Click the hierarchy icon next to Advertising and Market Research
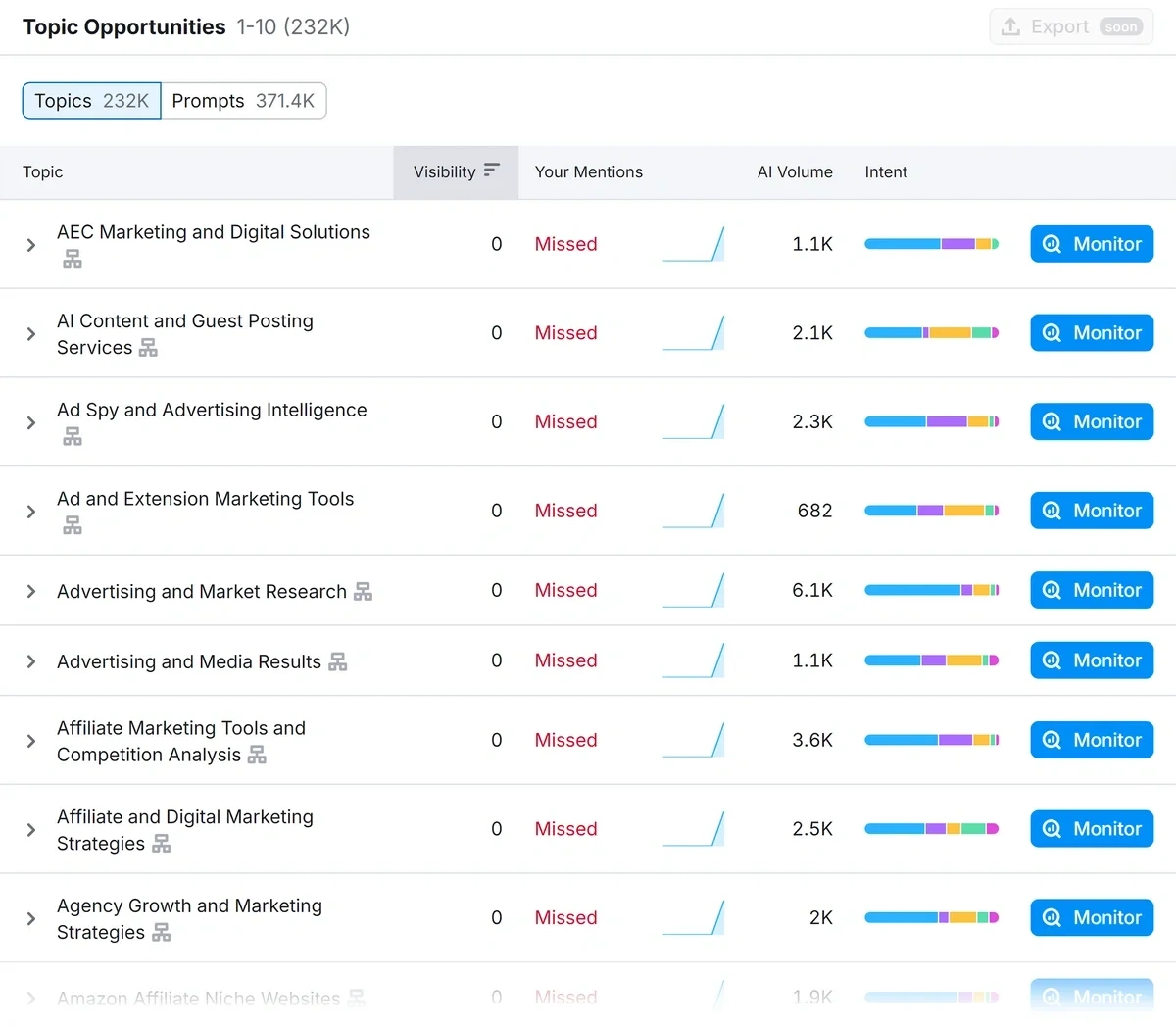Image resolution: width=1176 pixels, height=1027 pixels. [363, 590]
